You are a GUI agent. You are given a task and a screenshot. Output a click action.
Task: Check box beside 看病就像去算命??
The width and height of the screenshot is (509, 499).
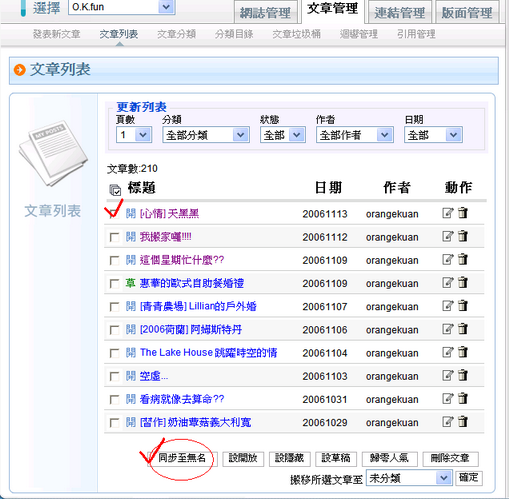pos(114,399)
